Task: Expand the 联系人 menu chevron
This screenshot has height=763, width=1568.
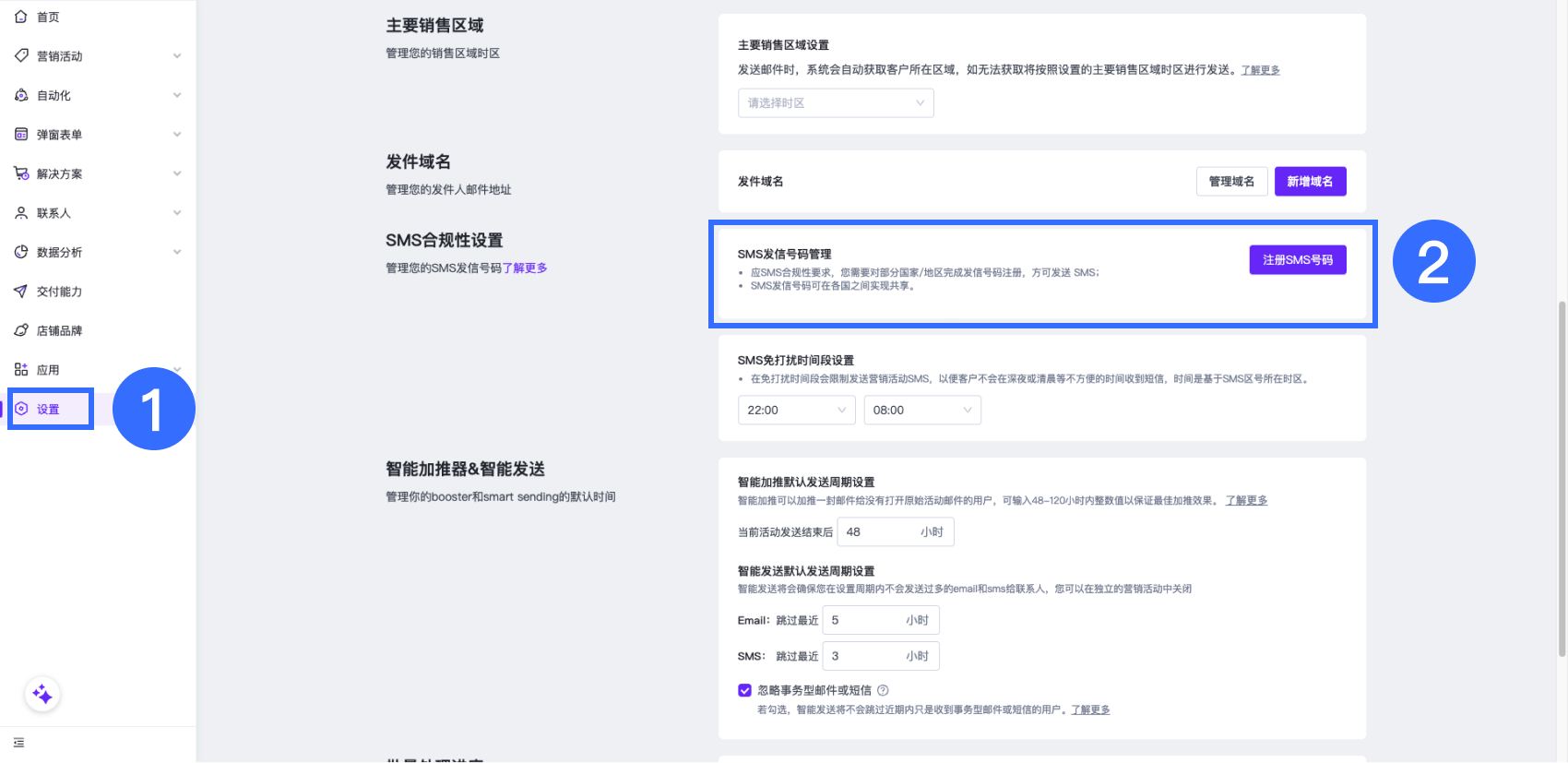Action: click(177, 213)
